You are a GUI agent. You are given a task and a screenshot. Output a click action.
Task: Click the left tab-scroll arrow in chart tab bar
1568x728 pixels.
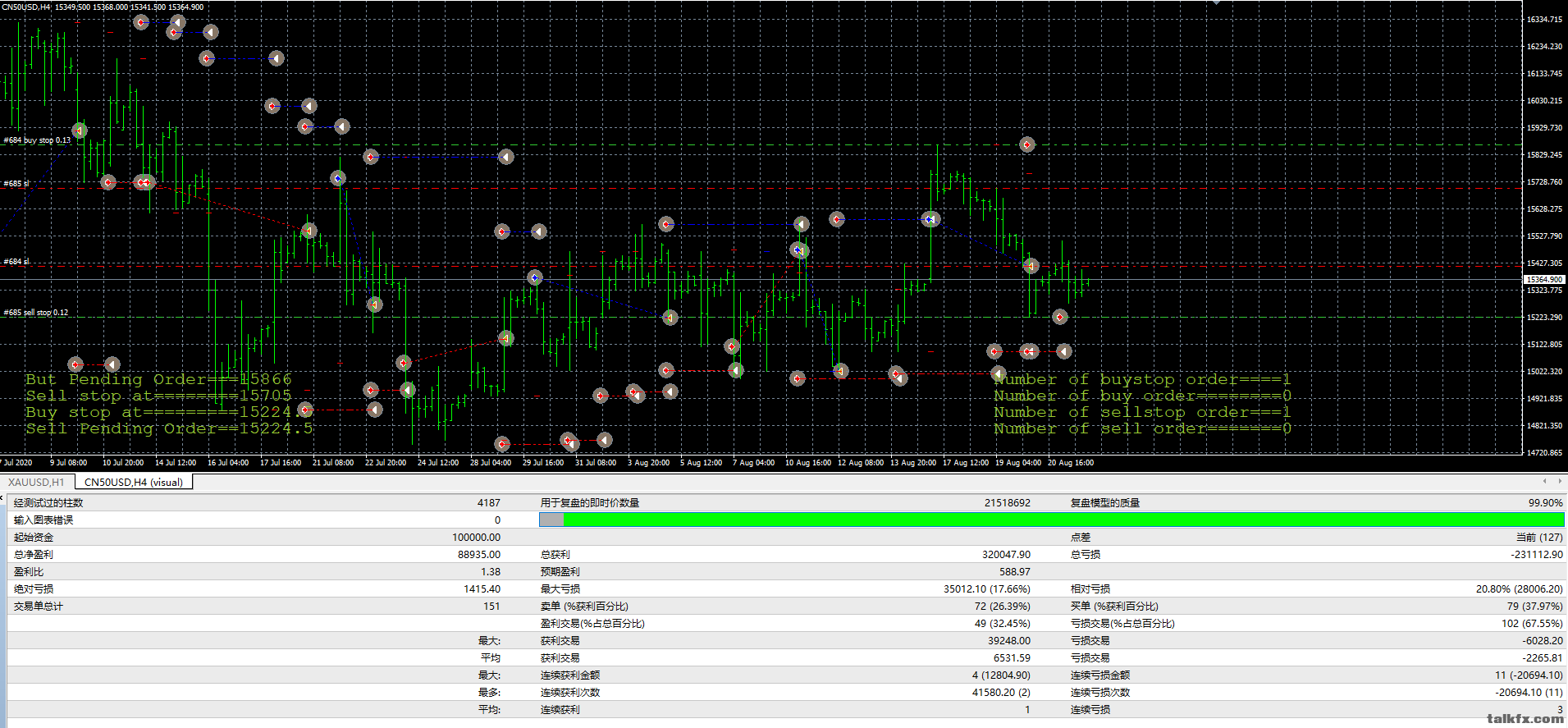pos(1545,481)
